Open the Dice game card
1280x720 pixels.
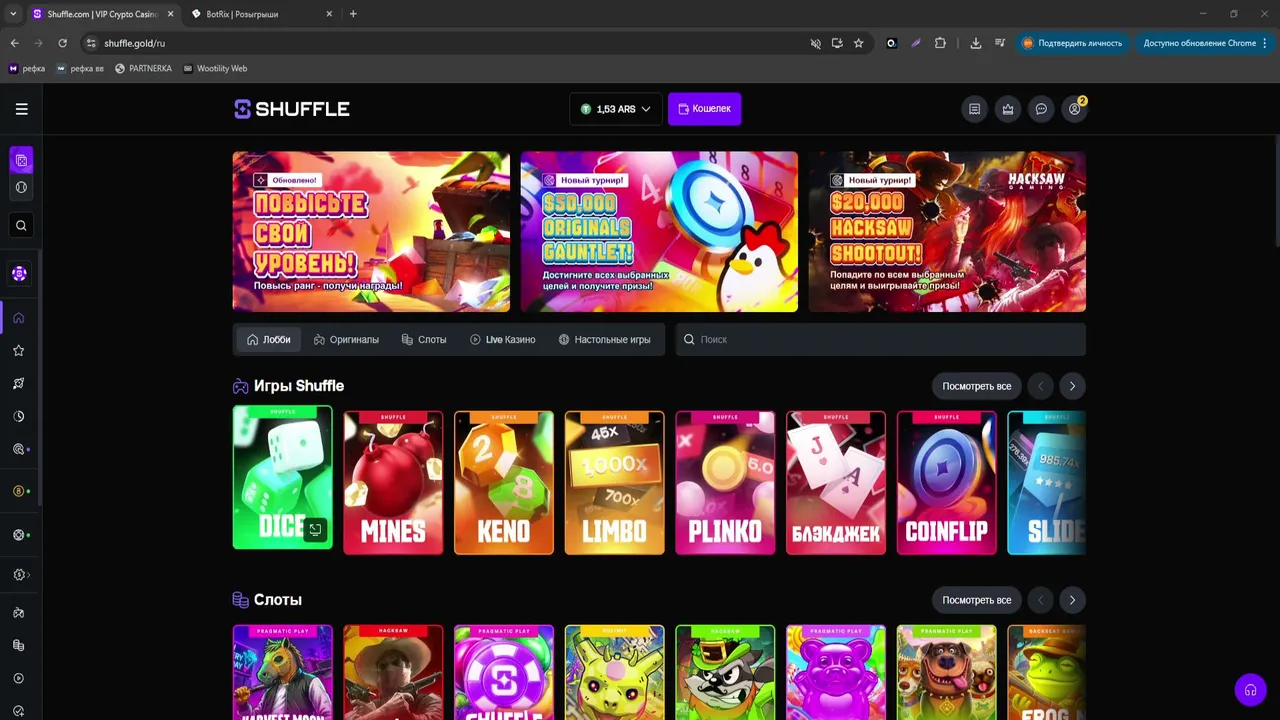283,478
